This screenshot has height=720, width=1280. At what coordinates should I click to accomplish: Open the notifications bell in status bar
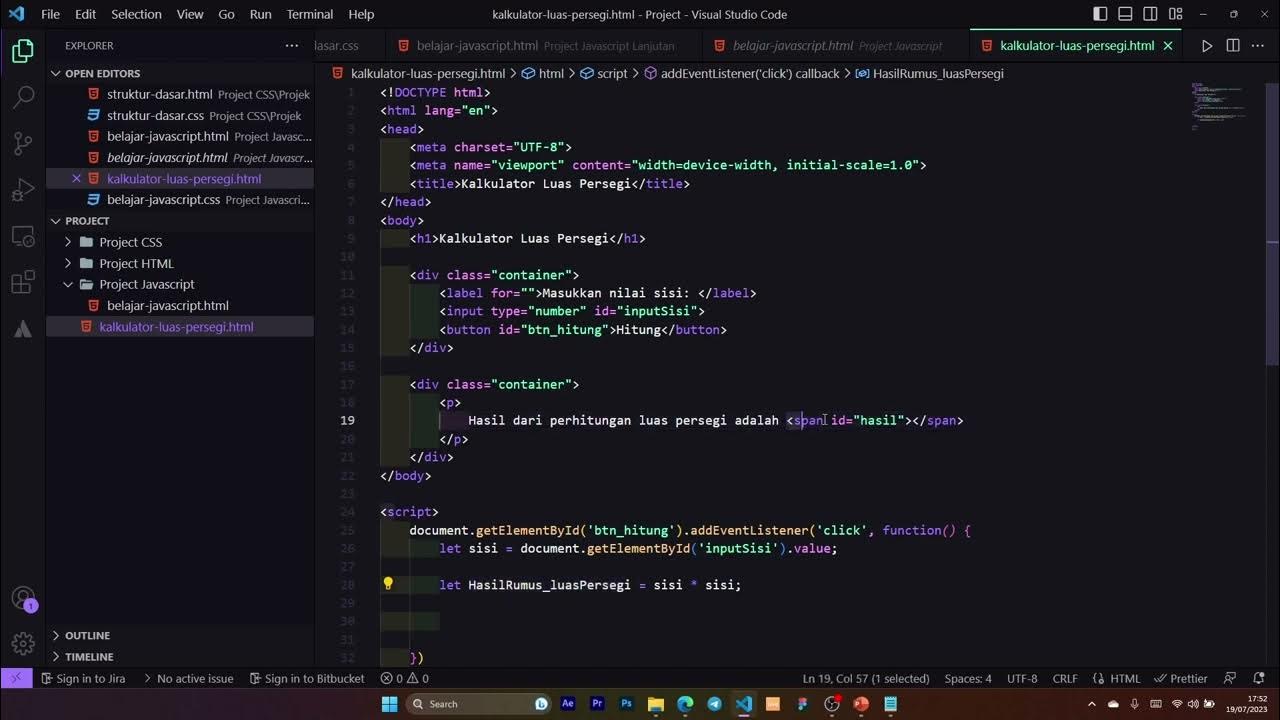tap(1261, 678)
